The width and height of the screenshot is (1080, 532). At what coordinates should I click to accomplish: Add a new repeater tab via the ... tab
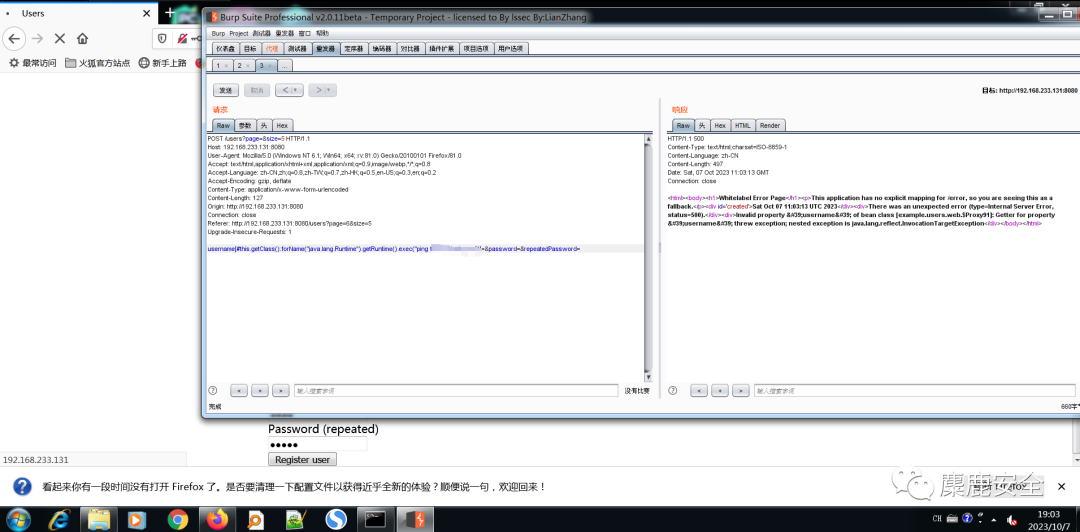pos(284,65)
